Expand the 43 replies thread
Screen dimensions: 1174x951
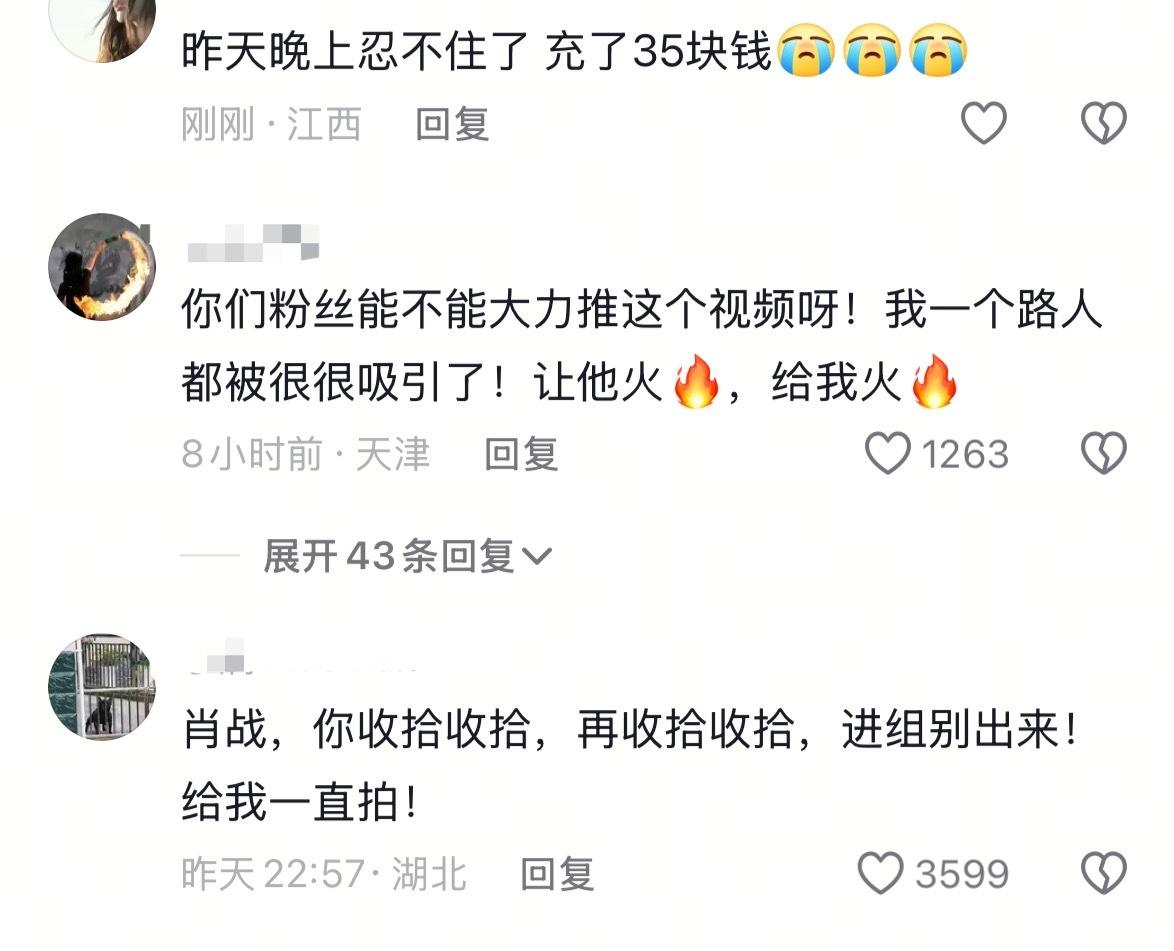tap(407, 556)
